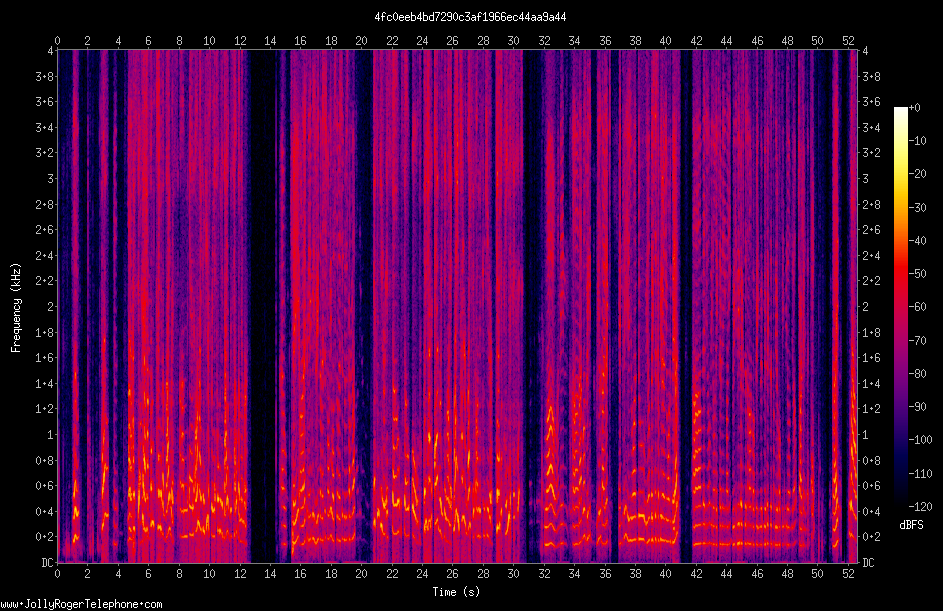The width and height of the screenshot is (943, 611).
Task: Click the "-80" value on the dBFS scale
Action: 917,373
